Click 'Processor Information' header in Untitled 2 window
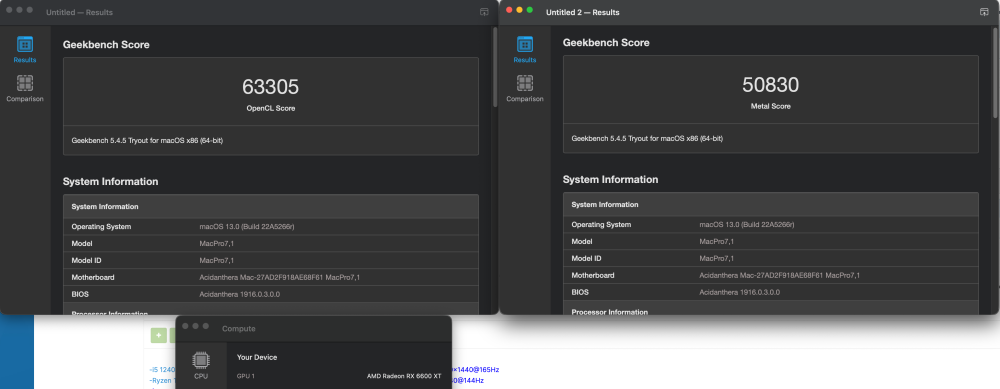Image resolution: width=1000 pixels, height=389 pixels. tap(610, 312)
